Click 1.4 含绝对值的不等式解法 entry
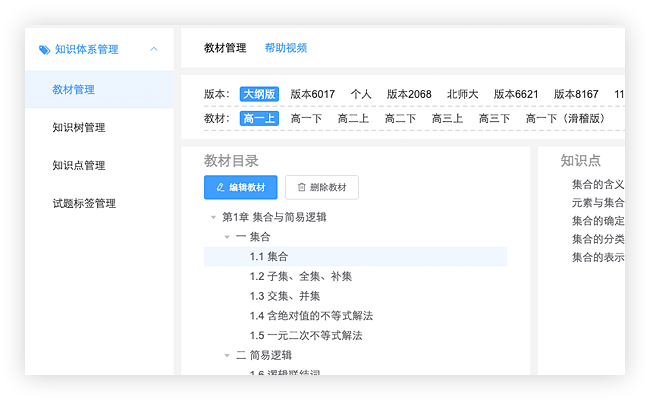This screenshot has height=400, width=650. [311, 315]
